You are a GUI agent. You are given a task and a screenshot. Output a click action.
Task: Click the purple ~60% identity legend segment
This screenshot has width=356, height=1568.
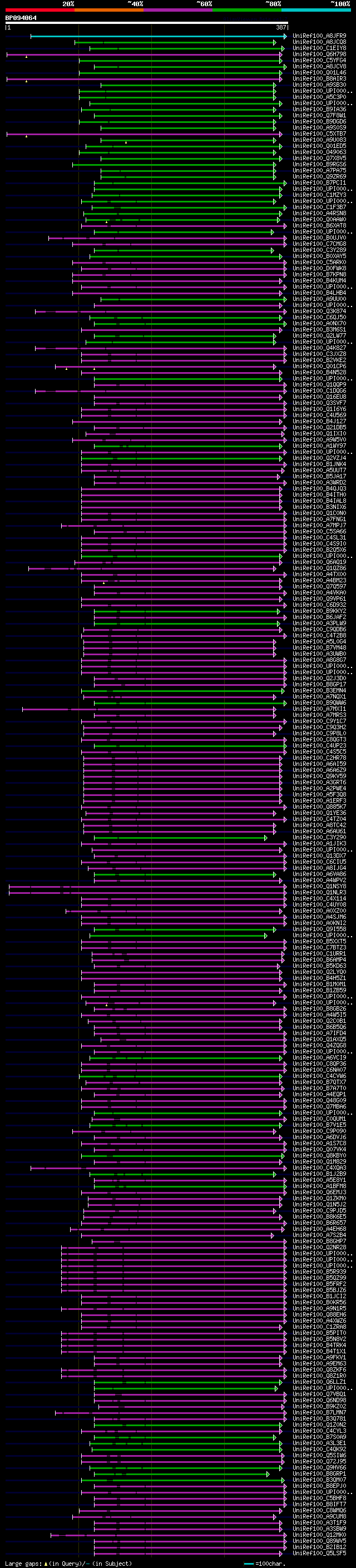[x=177, y=10]
